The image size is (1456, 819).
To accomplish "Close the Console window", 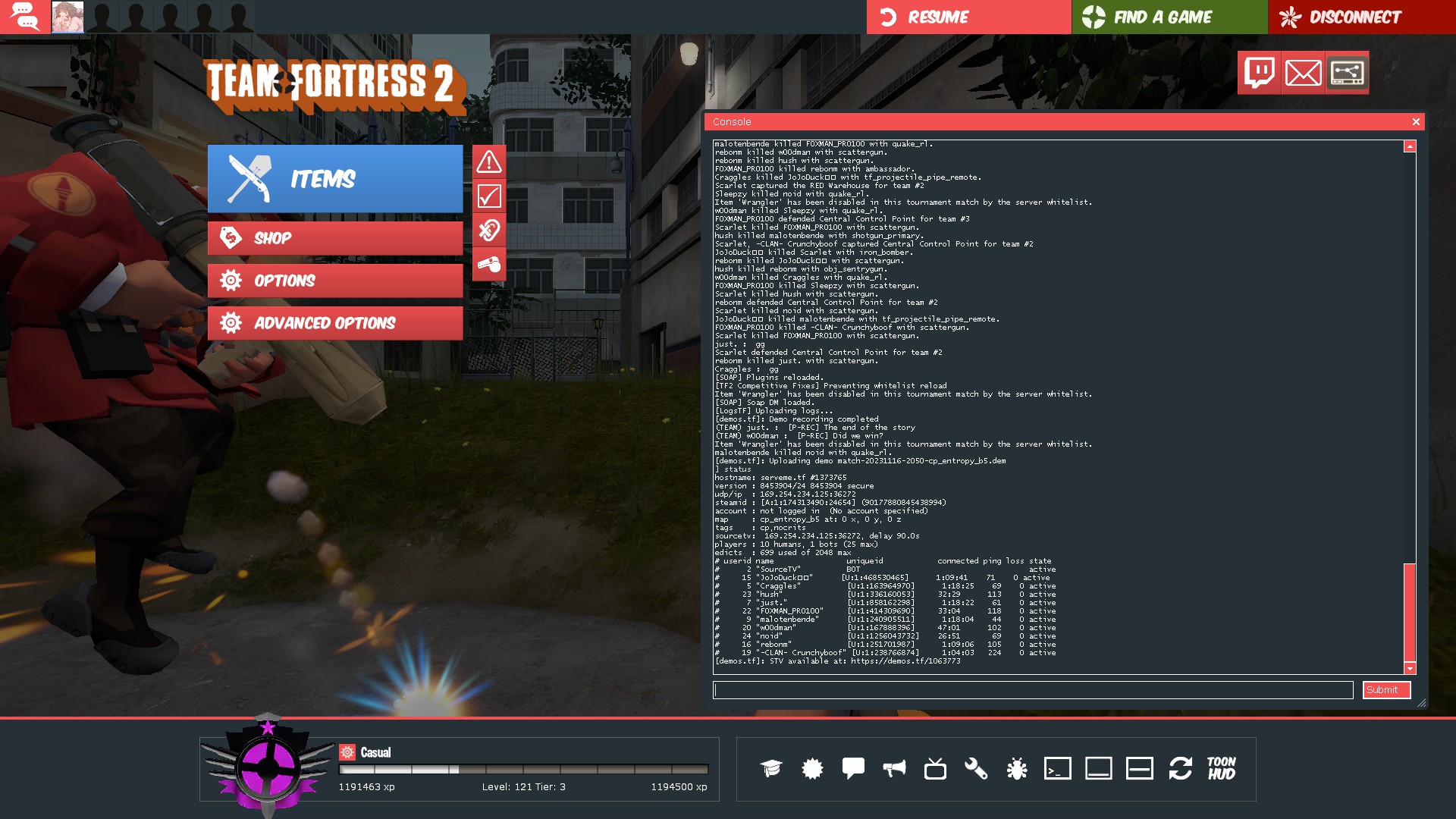I will [x=1415, y=121].
